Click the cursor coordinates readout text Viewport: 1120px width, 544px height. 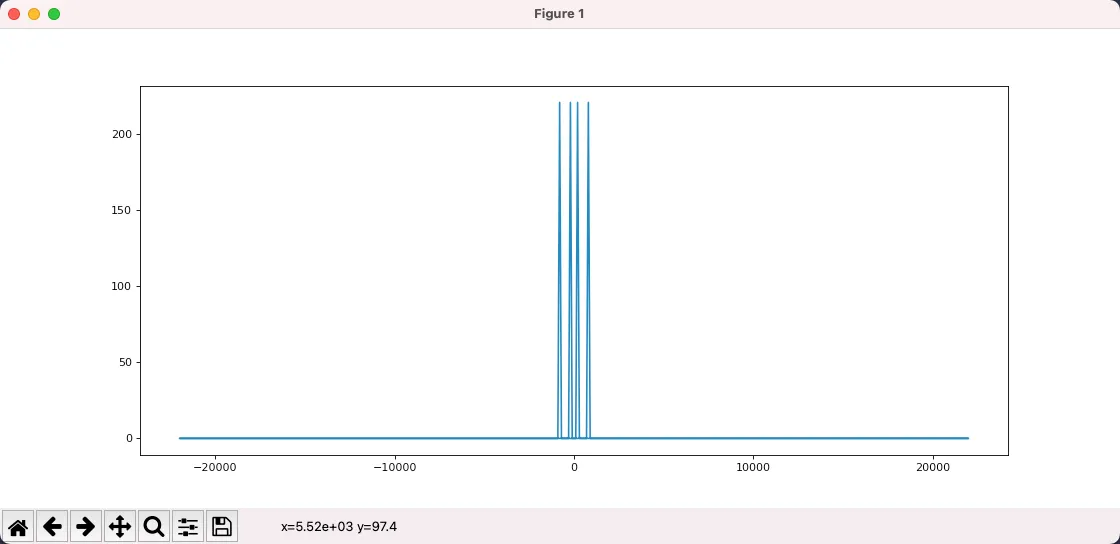339,526
